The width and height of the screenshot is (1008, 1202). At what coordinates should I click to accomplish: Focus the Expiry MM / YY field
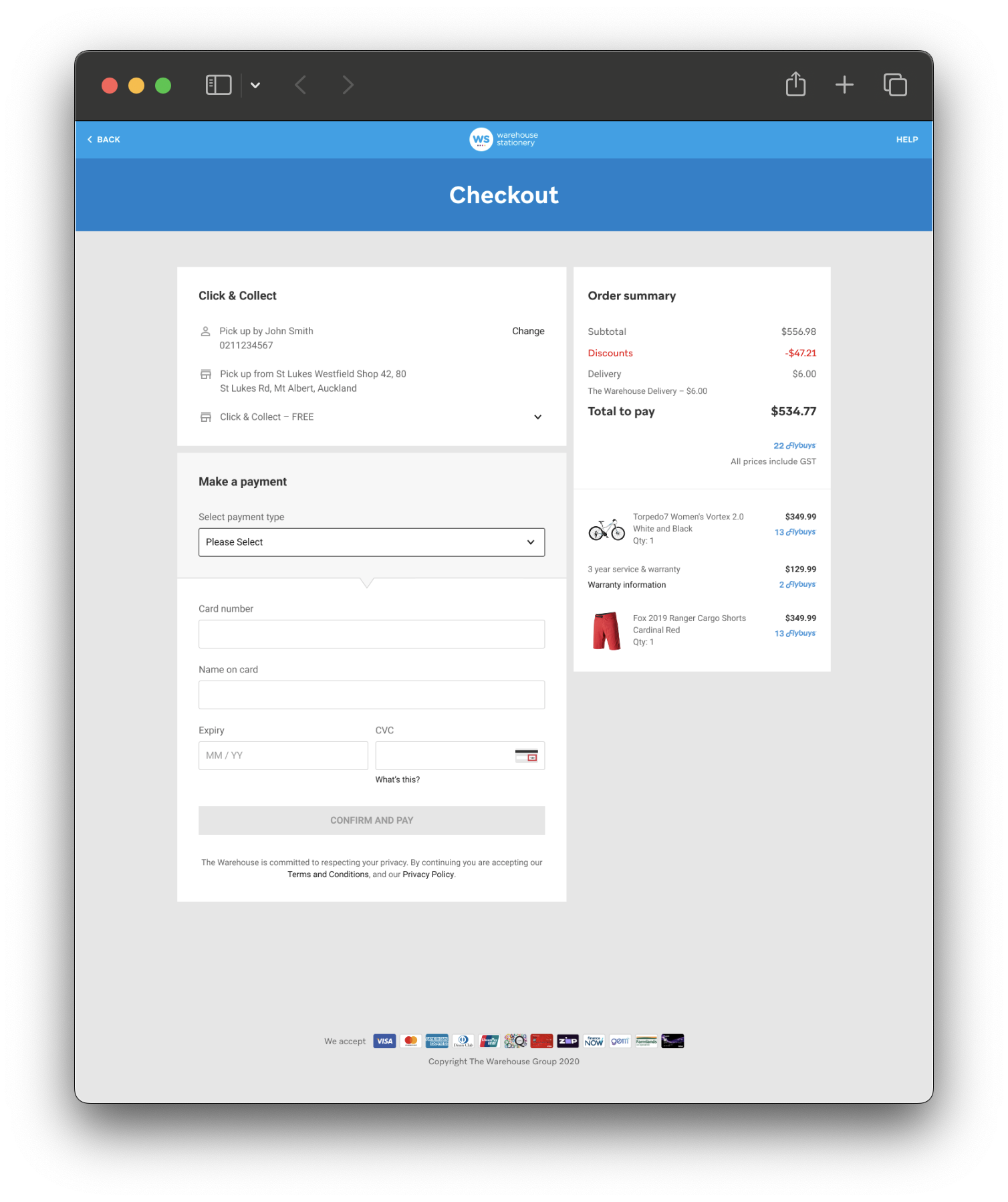point(283,755)
